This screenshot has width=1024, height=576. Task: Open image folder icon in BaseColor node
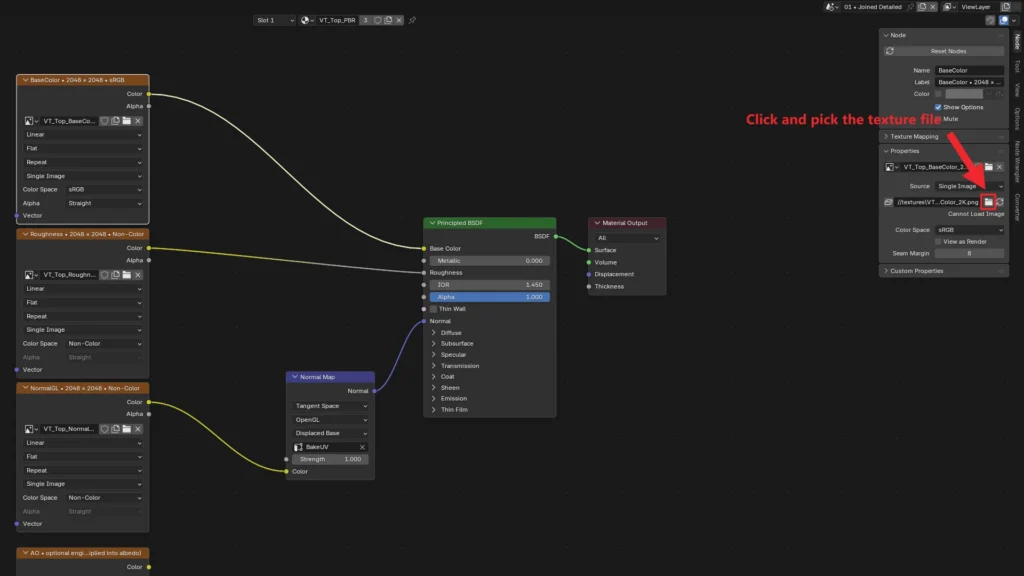[x=127, y=121]
